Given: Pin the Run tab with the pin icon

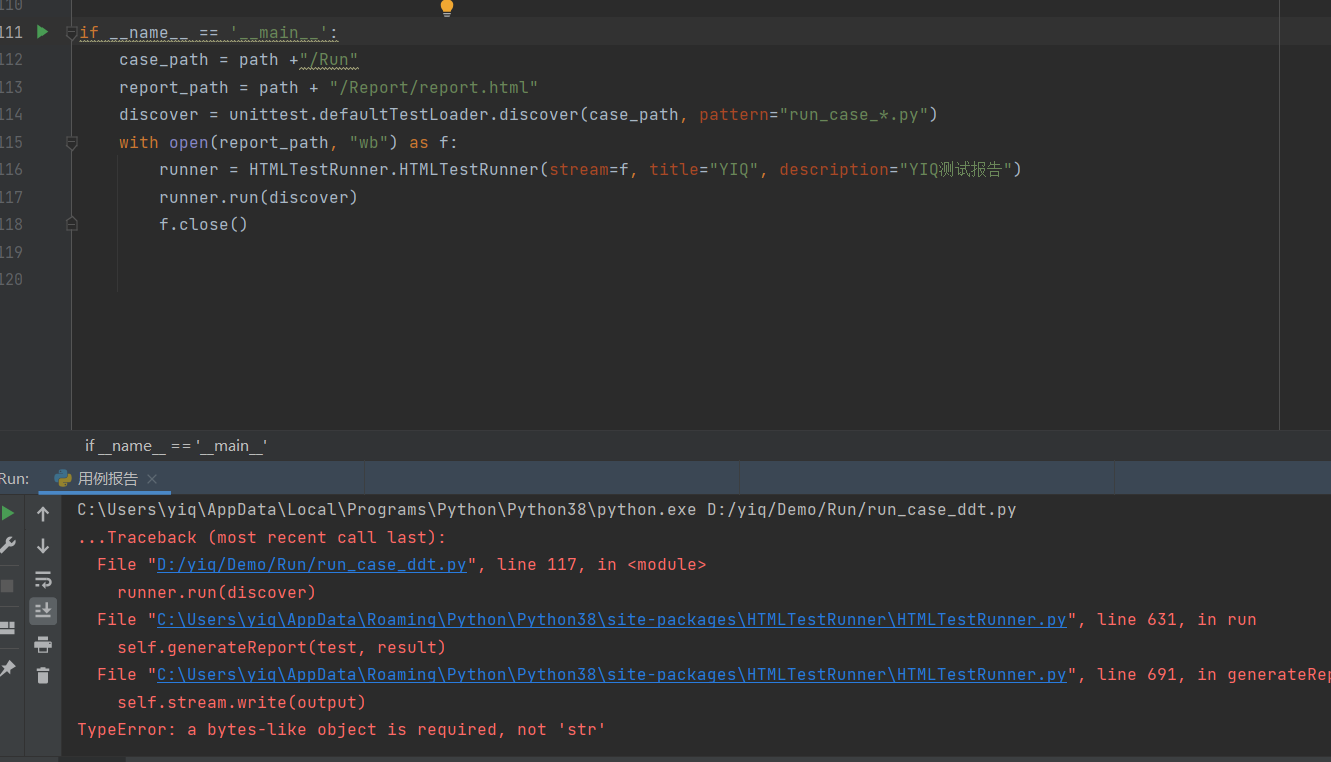Looking at the screenshot, I should [x=7, y=668].
